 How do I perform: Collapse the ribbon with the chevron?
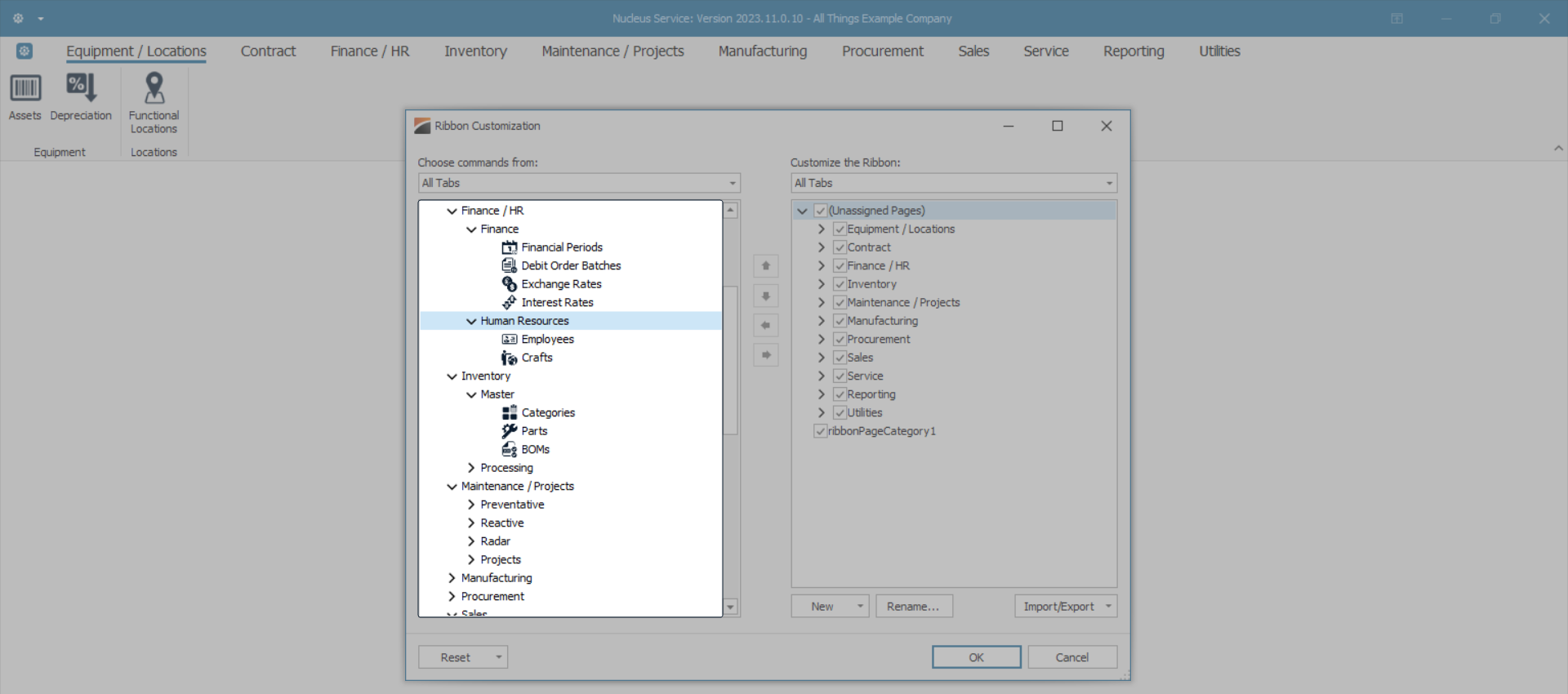[1558, 149]
